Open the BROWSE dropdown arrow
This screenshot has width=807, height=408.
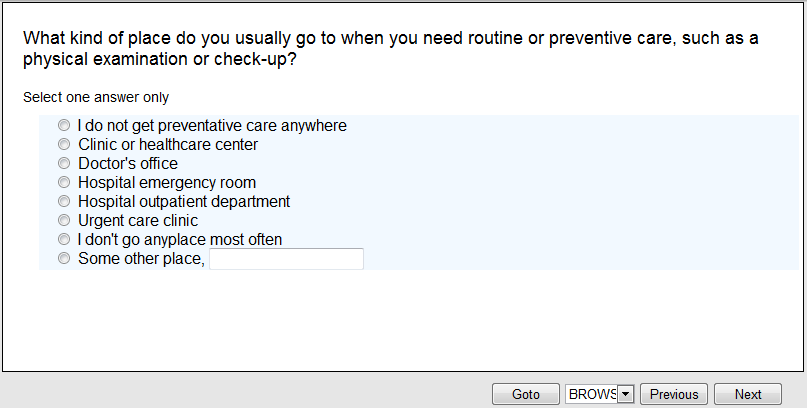(626, 394)
